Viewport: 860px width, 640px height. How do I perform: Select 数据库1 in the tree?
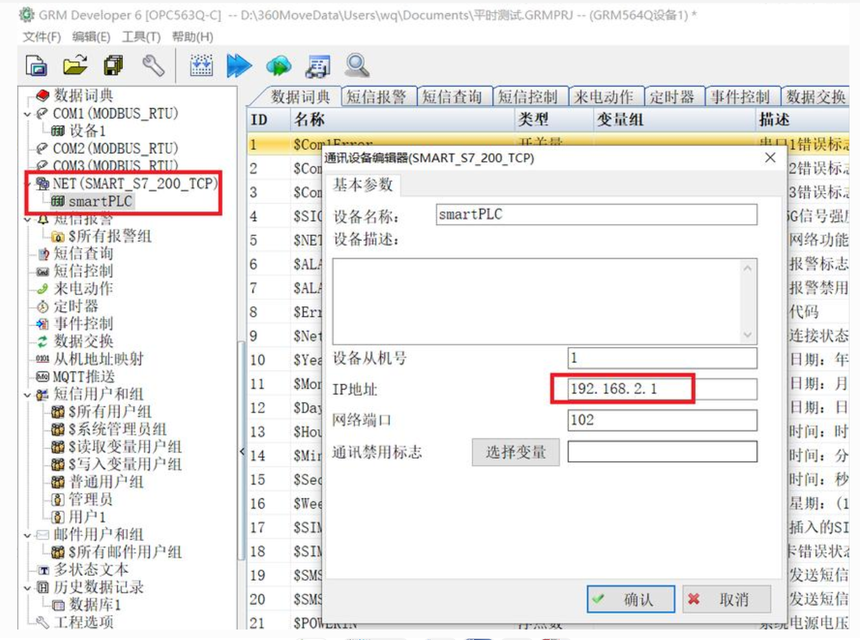[95, 605]
